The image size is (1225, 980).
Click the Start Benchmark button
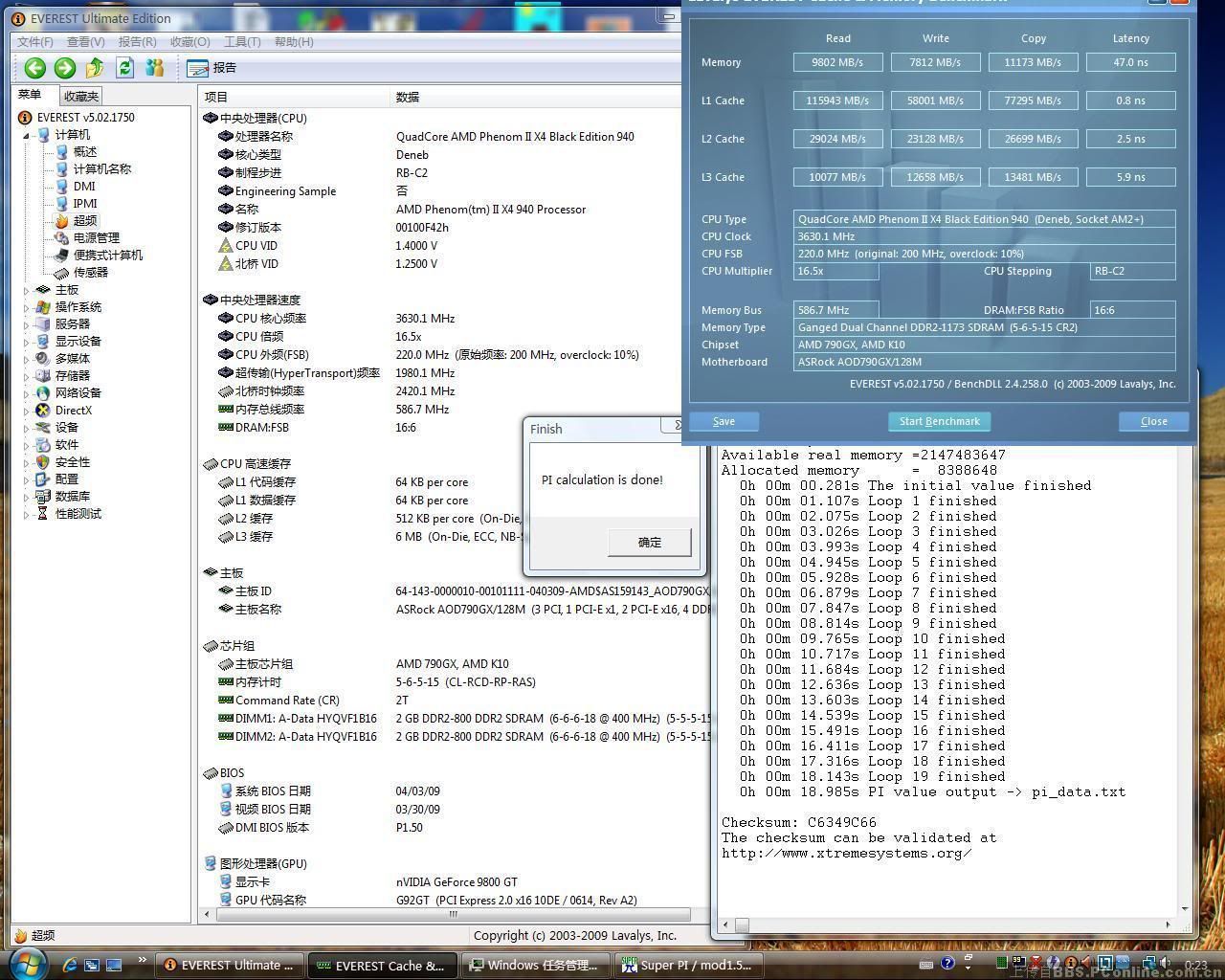tap(939, 421)
